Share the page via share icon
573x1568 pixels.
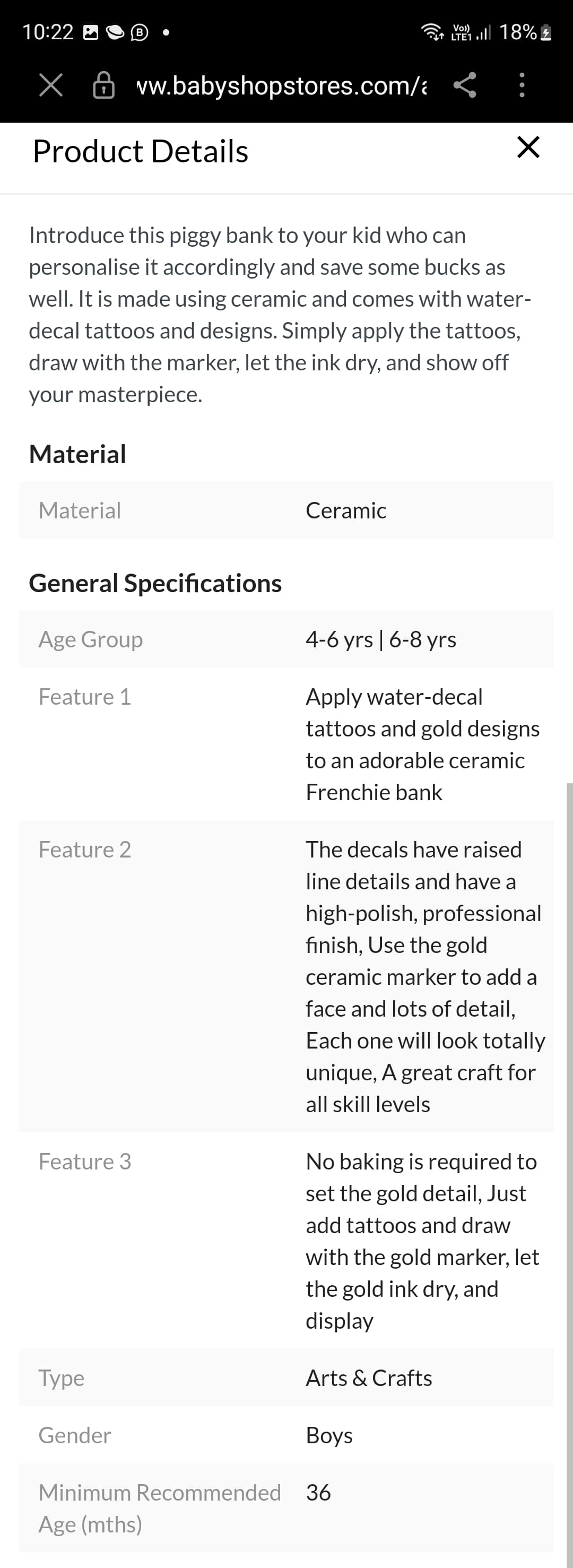coord(465,85)
